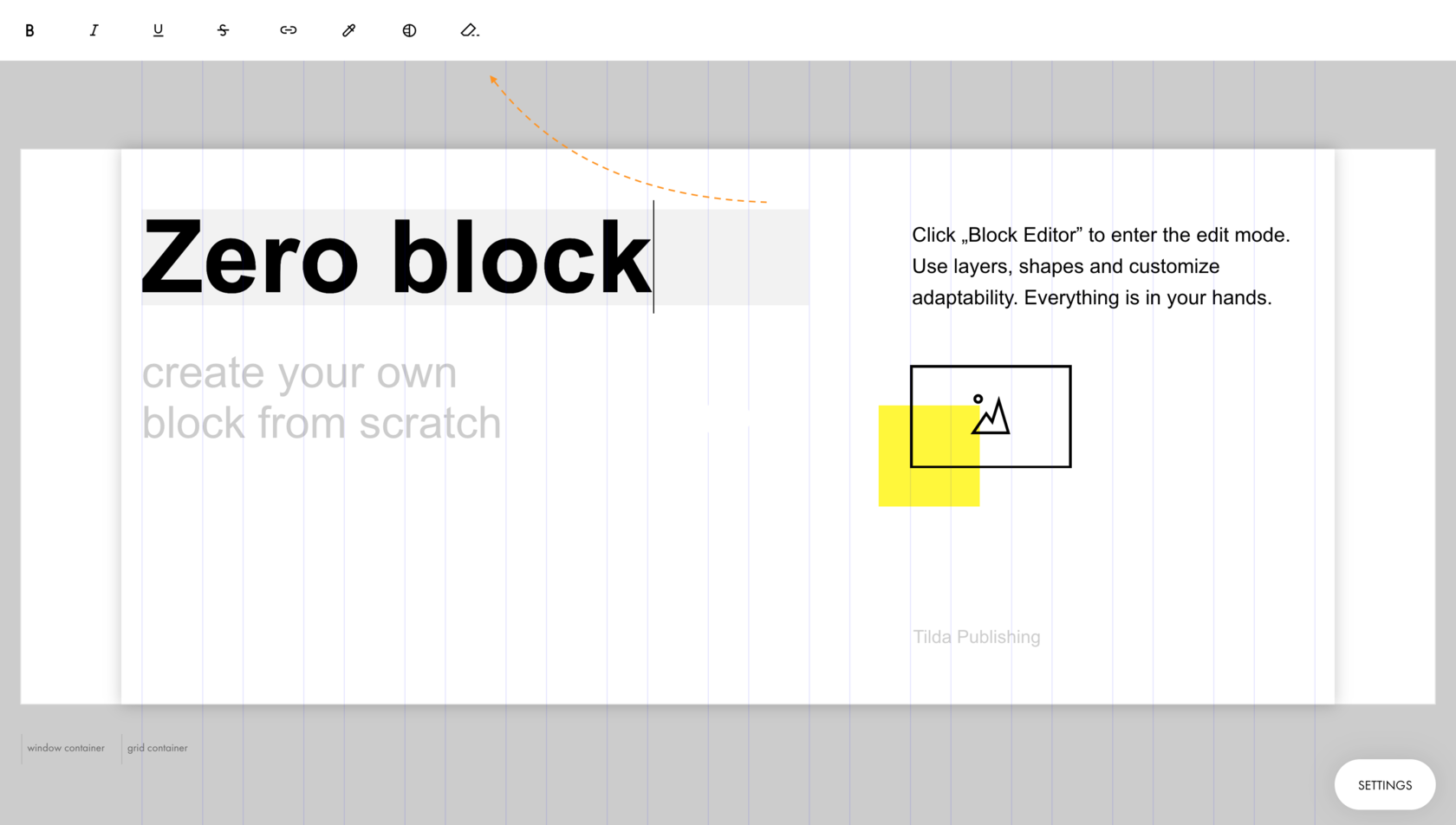Apply italic style using the I icon
This screenshot has width=1456, height=825.
click(94, 30)
